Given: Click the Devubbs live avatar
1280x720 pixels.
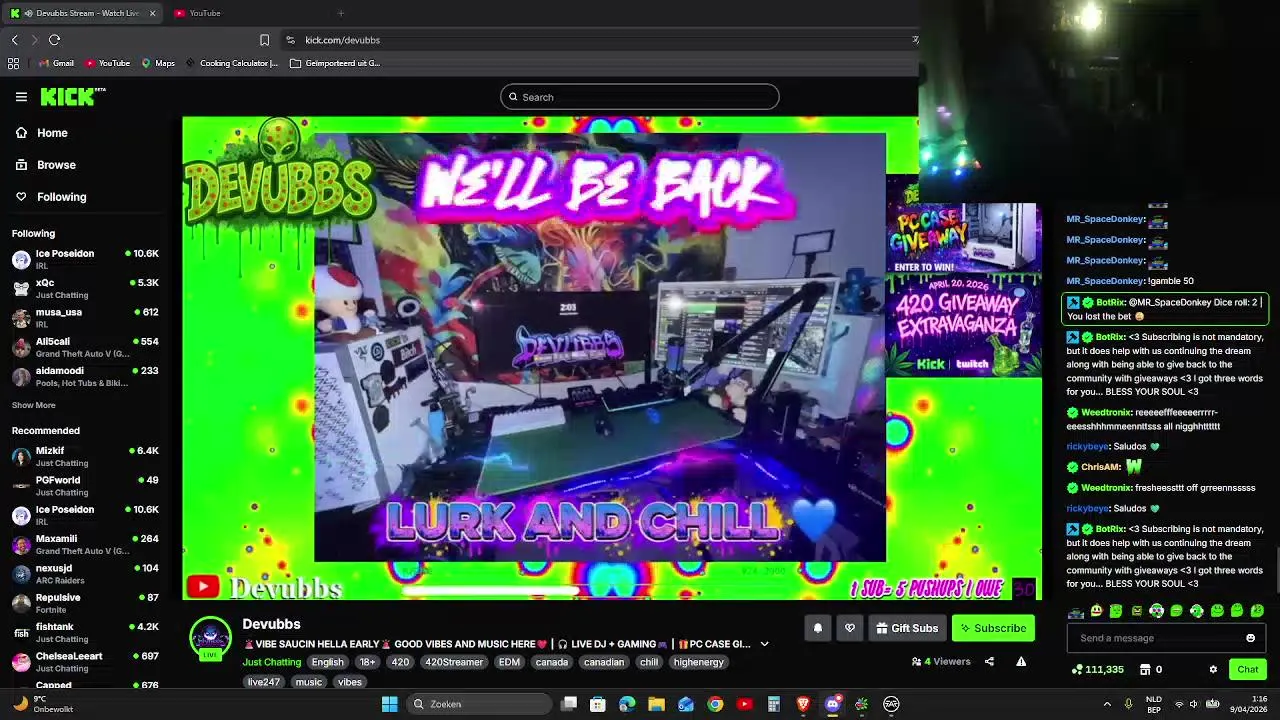Looking at the screenshot, I should tap(210, 638).
